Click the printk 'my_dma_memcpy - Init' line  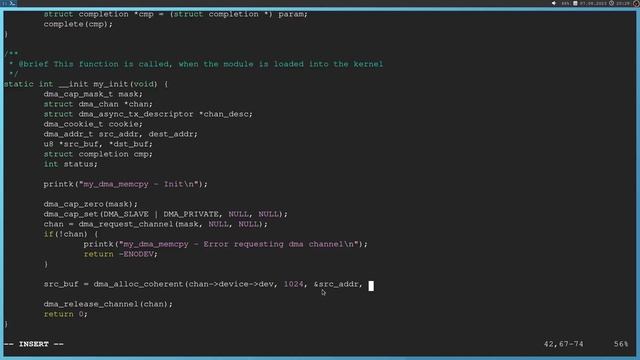(125, 184)
